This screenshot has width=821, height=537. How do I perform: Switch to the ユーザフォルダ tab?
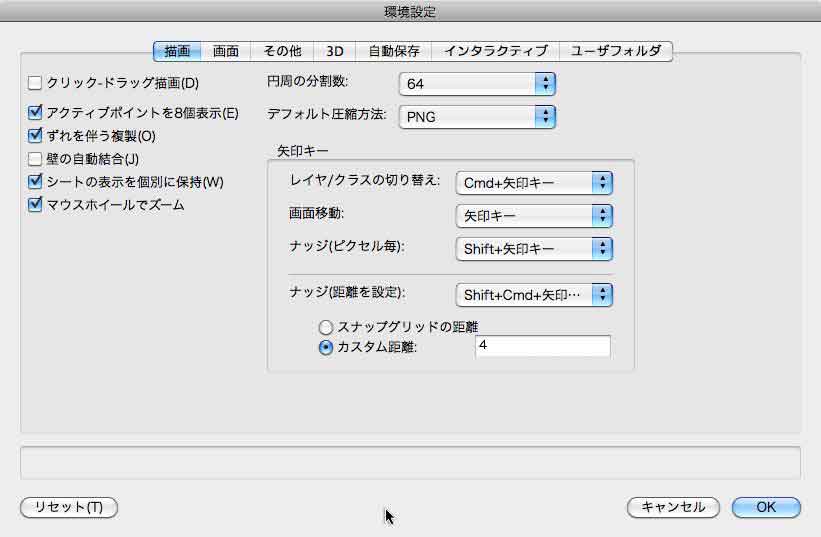(615, 51)
